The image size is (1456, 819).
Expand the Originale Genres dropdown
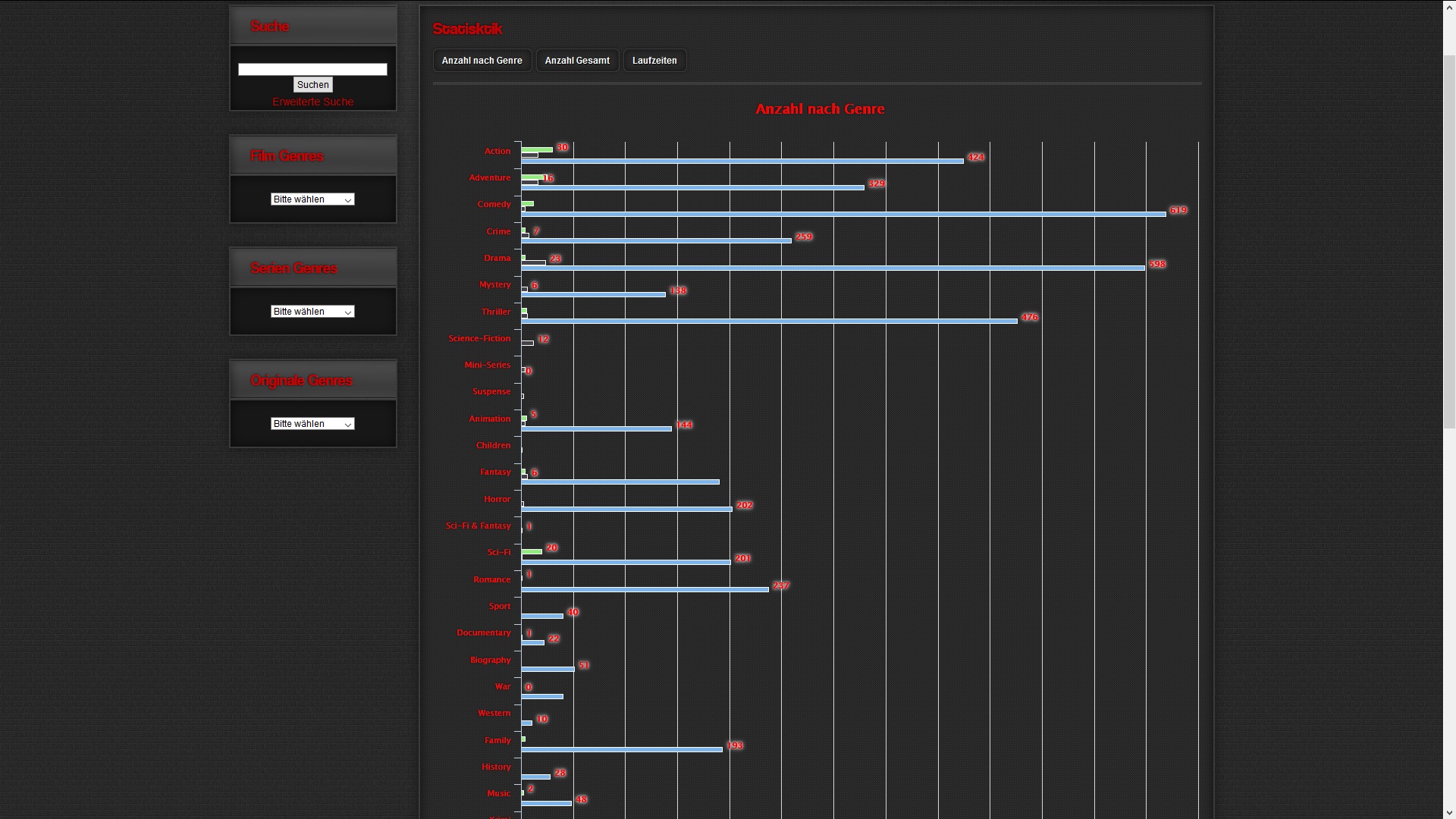click(x=312, y=424)
